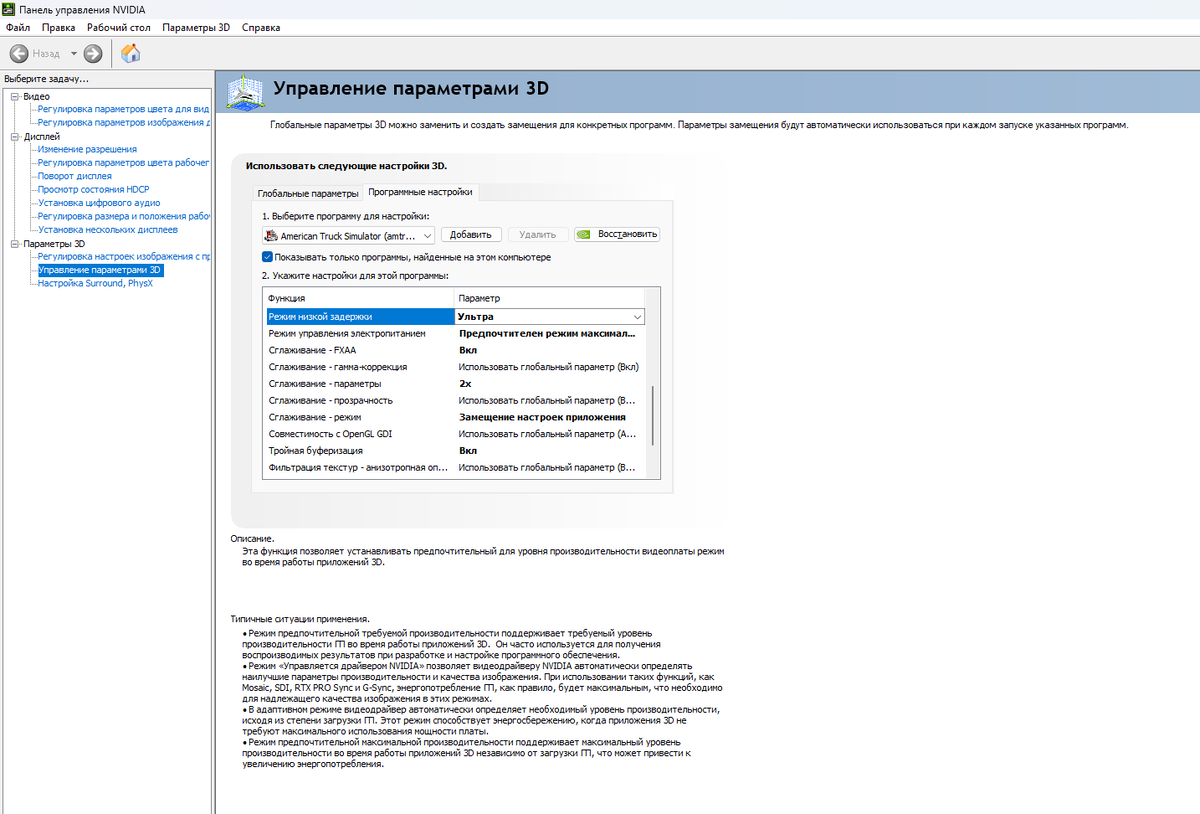Click the Home icon in toolbar
This screenshot has width=1200, height=814.
pos(130,53)
